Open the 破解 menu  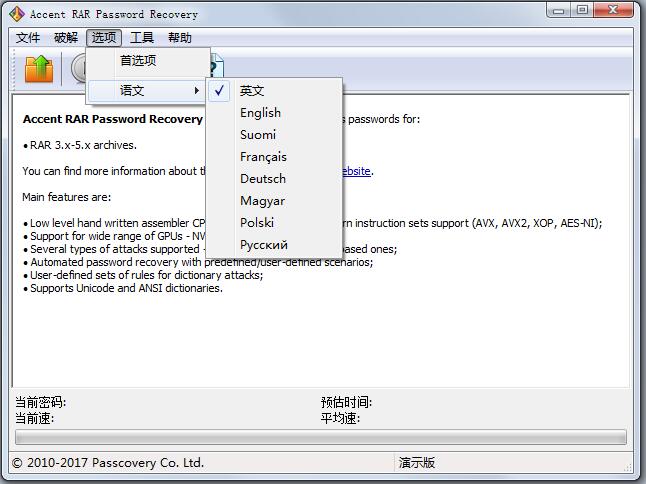pyautogui.click(x=66, y=38)
